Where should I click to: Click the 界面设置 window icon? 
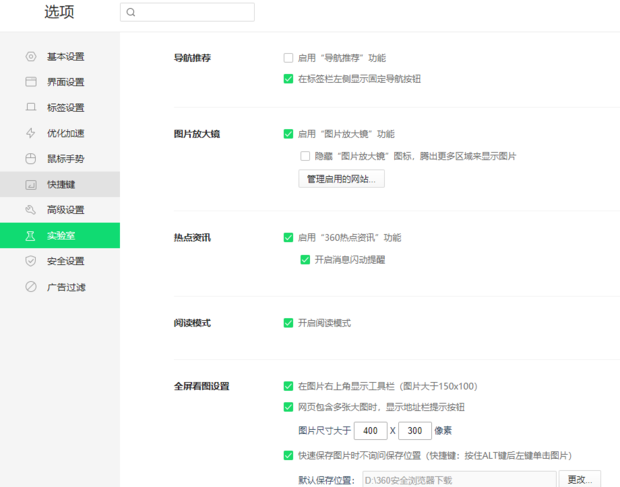click(31, 82)
